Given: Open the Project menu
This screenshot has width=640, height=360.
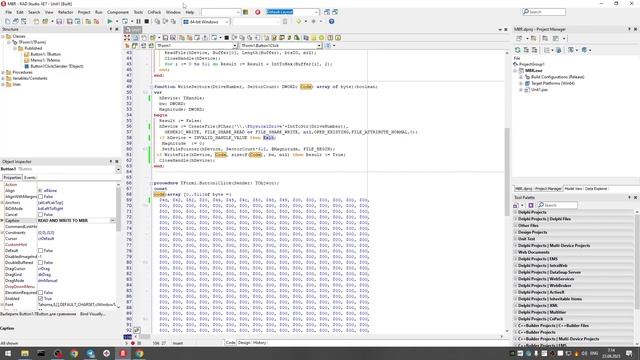Looking at the screenshot, I should 84,12.
